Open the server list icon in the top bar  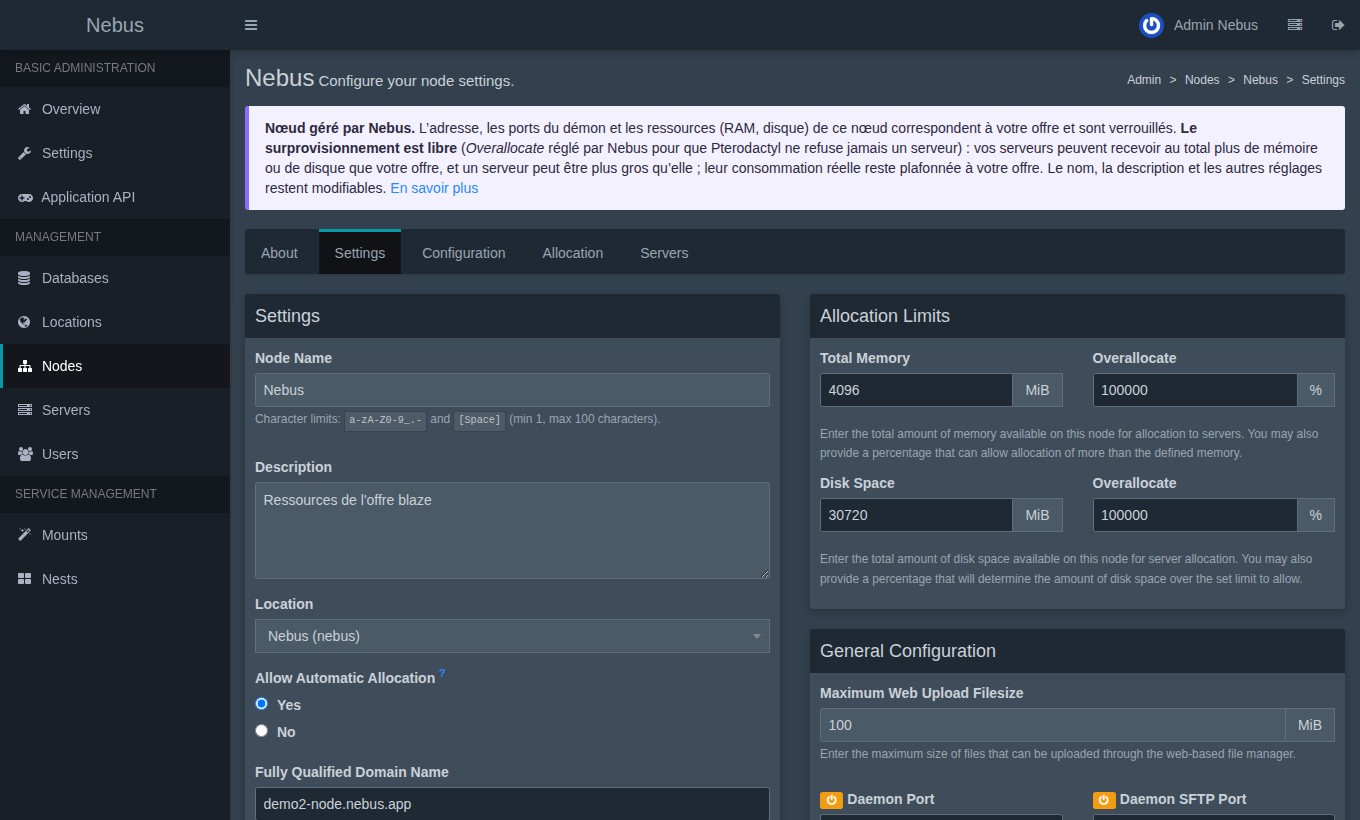click(1295, 25)
